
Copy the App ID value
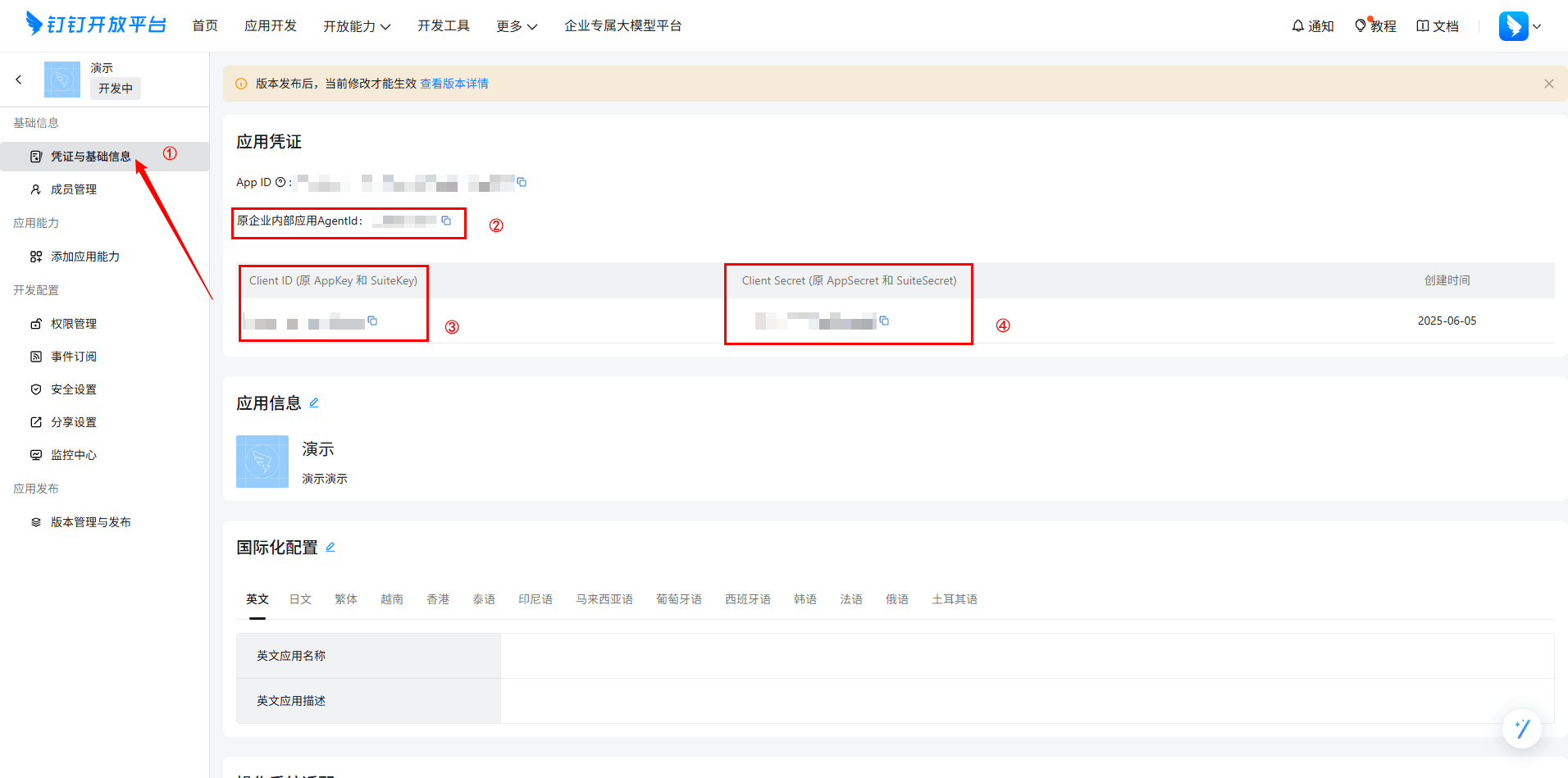pyautogui.click(x=522, y=182)
